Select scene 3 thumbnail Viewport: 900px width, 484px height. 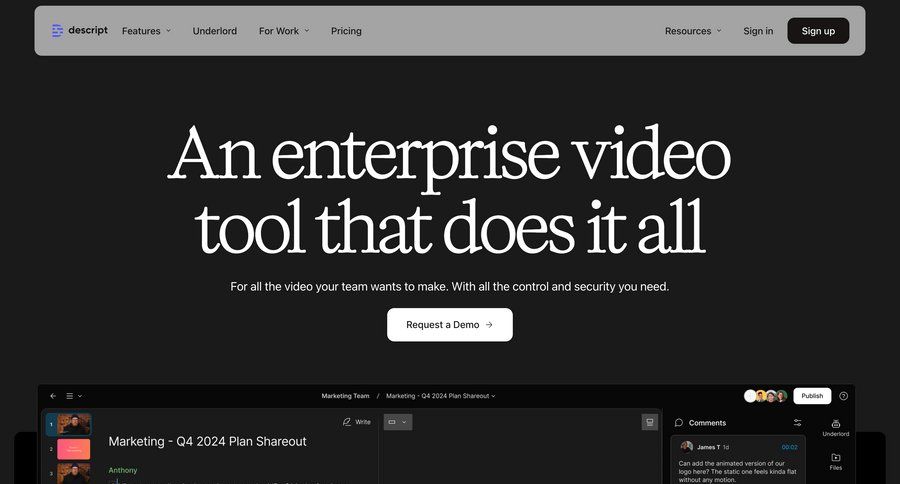pyautogui.click(x=74, y=474)
